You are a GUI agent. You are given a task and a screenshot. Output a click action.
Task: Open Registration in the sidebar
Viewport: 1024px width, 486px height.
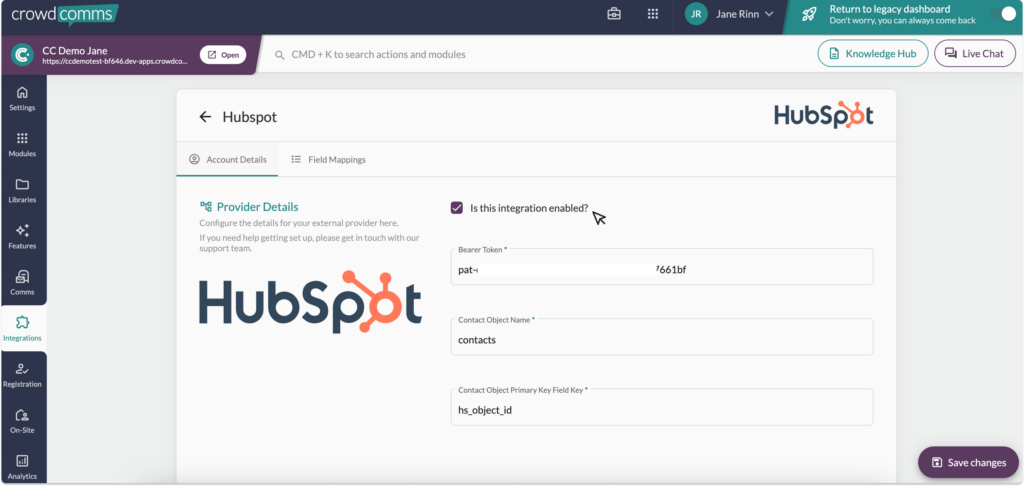(22, 374)
